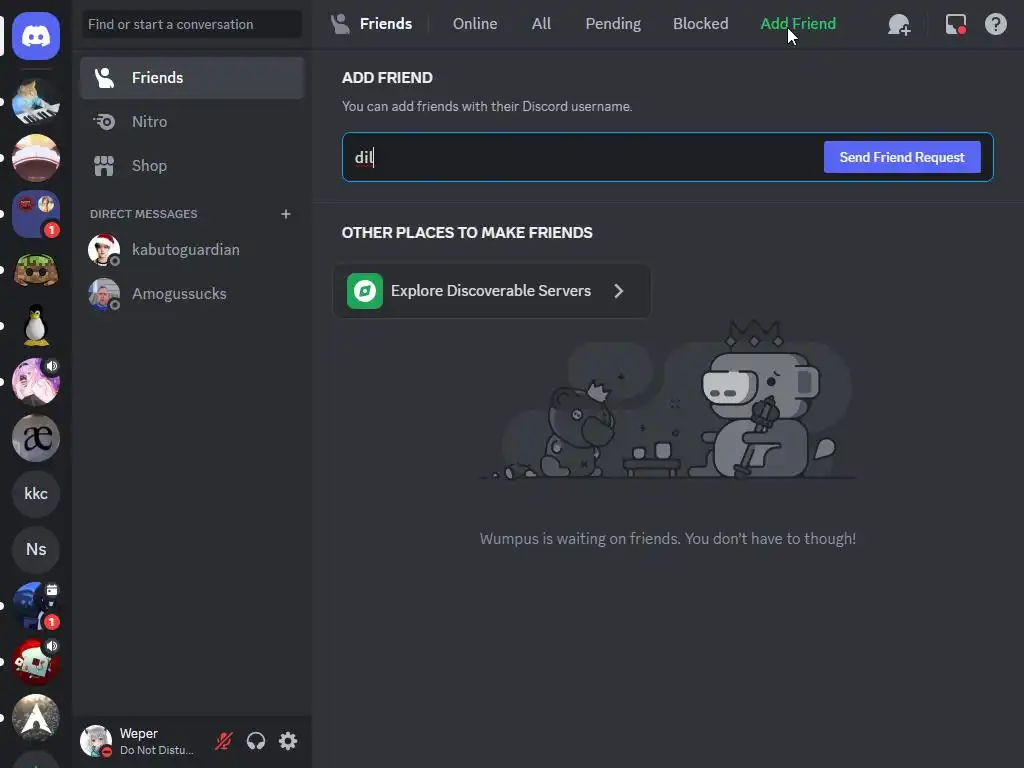
Task: Open Nitro in the sidebar
Action: click(x=192, y=121)
